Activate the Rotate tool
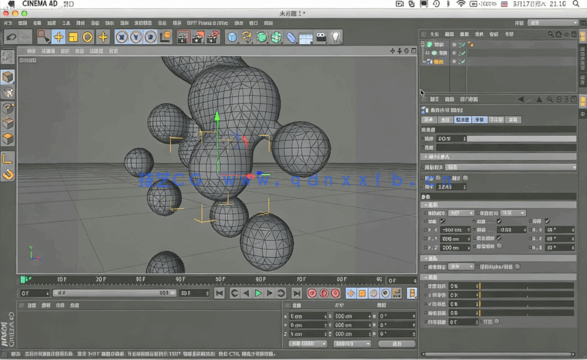587x360 pixels. [x=88, y=37]
